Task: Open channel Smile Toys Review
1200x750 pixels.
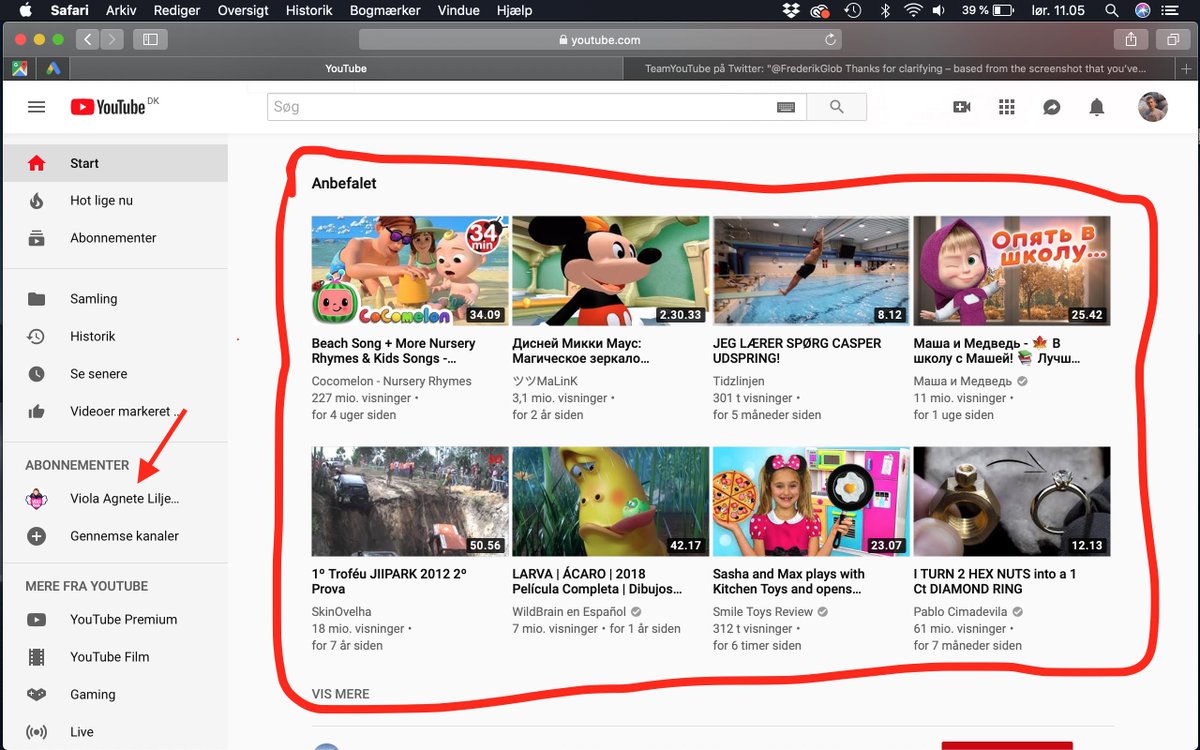Action: (763, 612)
